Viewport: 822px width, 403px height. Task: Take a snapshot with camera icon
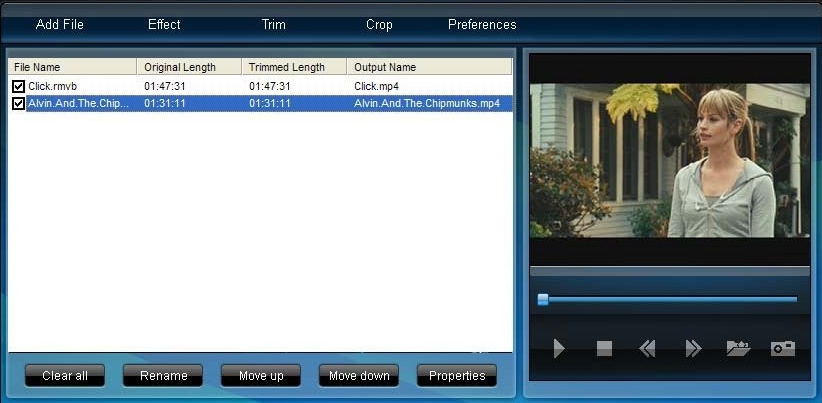(783, 348)
